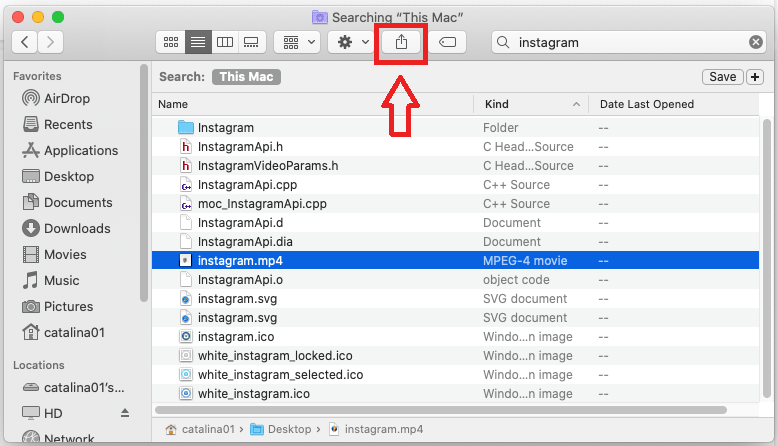Select the InstagramApi.dia file

pyautogui.click(x=455, y=242)
